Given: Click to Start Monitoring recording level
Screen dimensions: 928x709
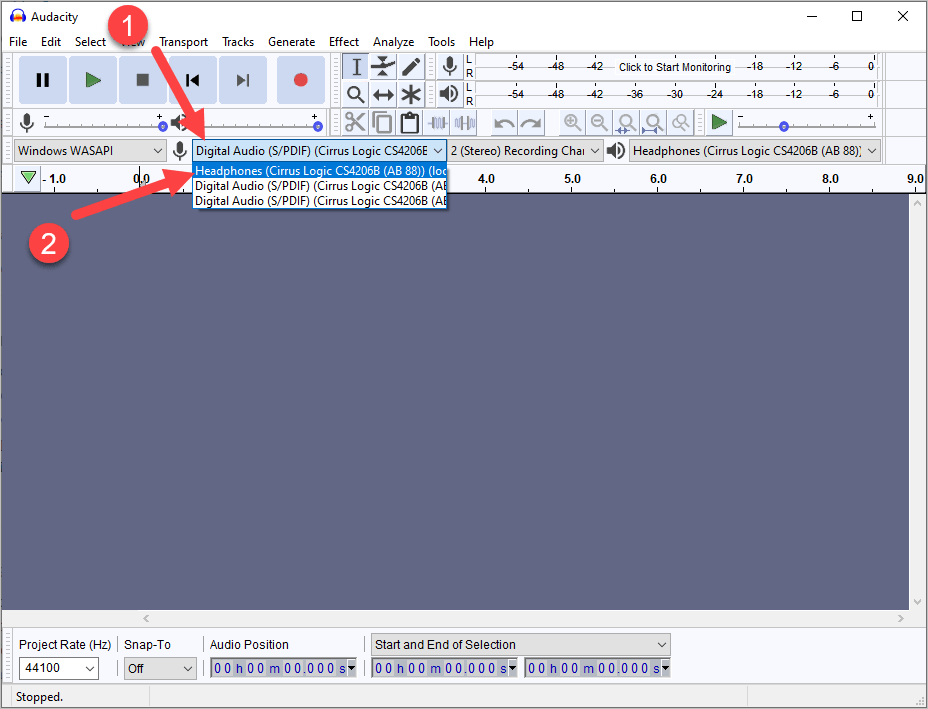Looking at the screenshot, I should 675,67.
